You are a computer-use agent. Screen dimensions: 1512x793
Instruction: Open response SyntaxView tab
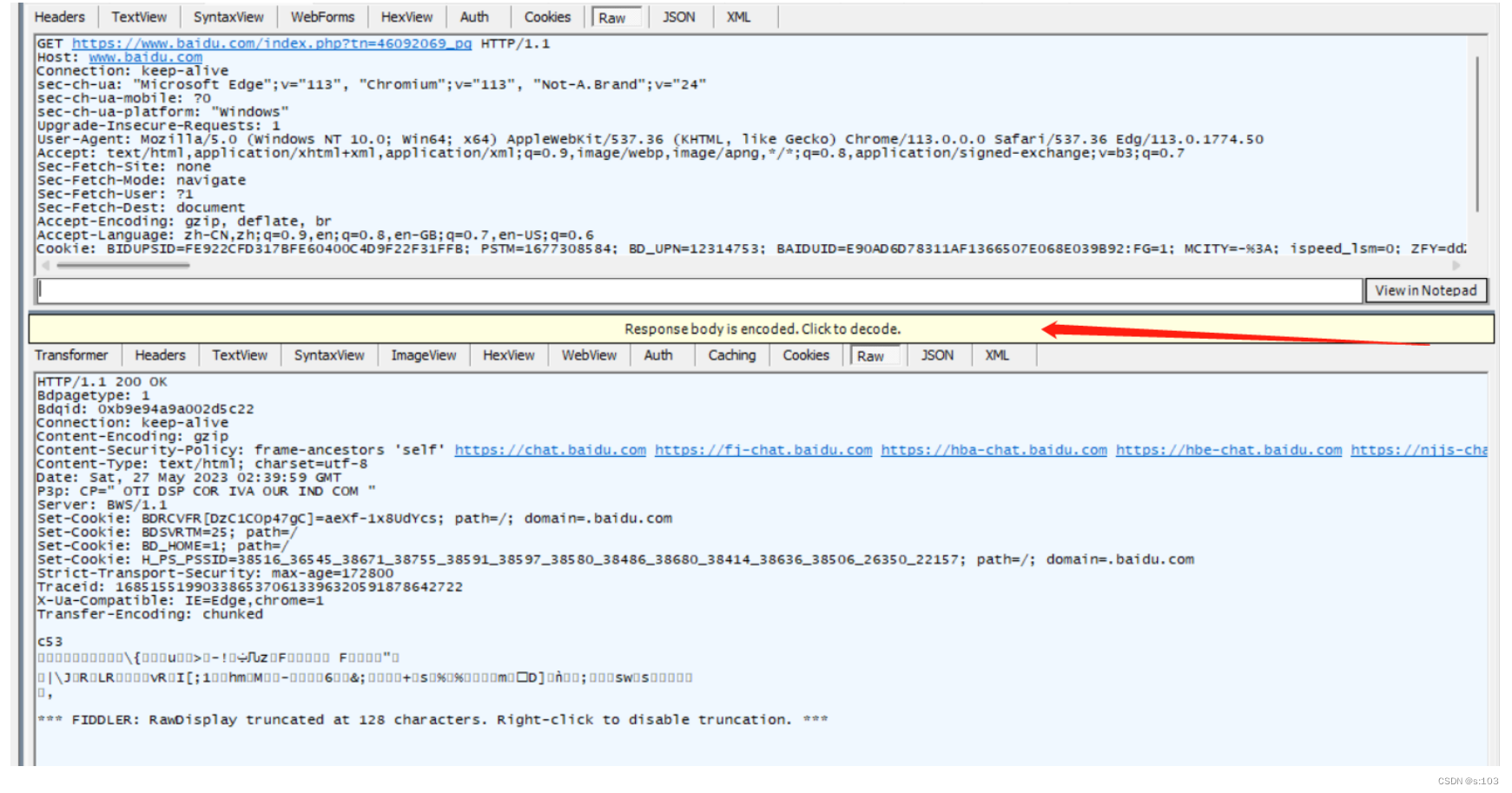[329, 355]
